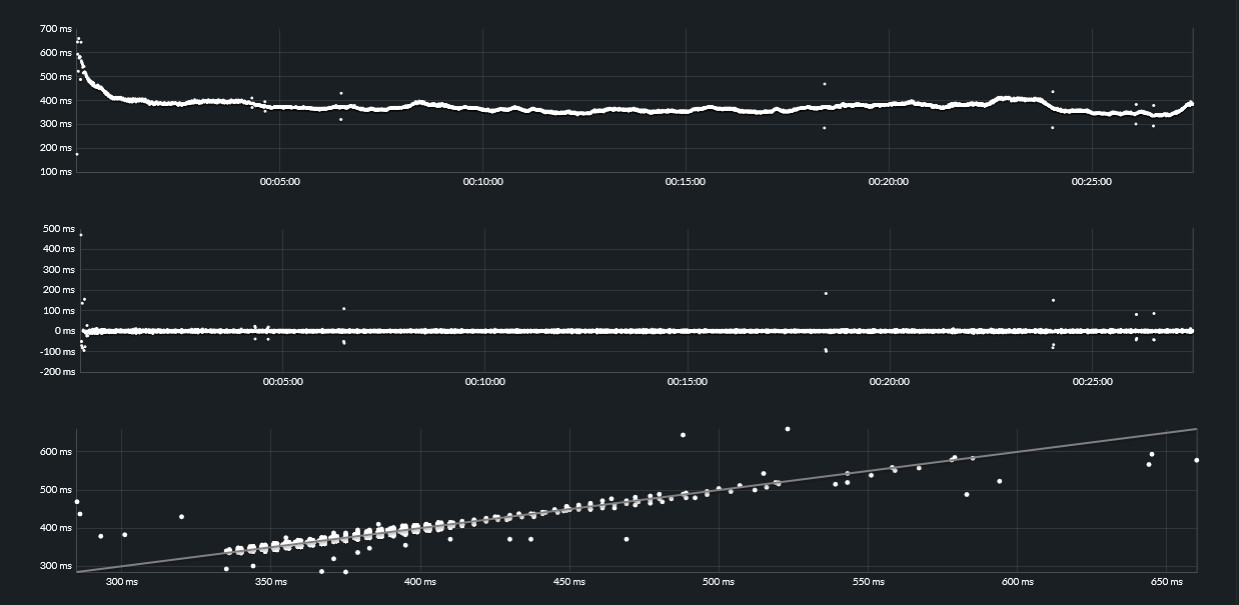Select the "350 ms" x-axis label

pyautogui.click(x=269, y=581)
